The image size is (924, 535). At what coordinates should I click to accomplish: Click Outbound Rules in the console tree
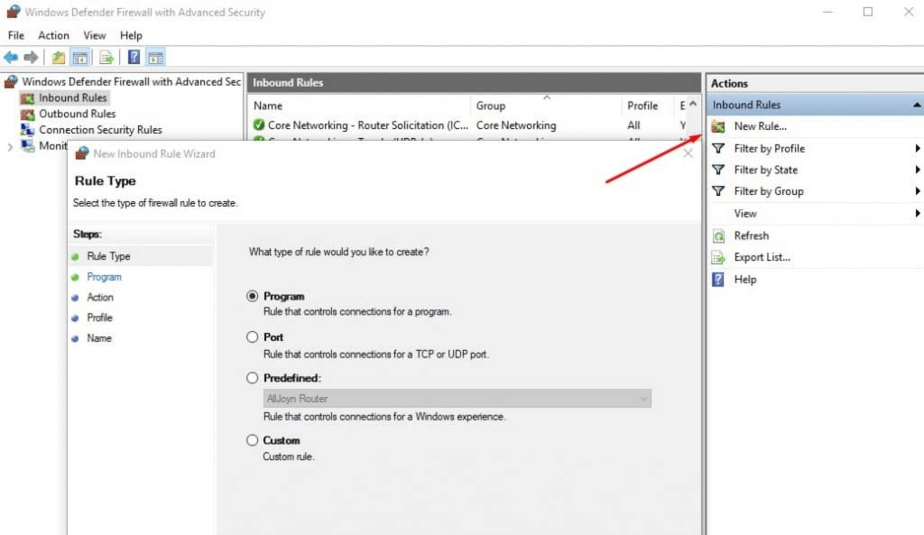click(x=77, y=114)
